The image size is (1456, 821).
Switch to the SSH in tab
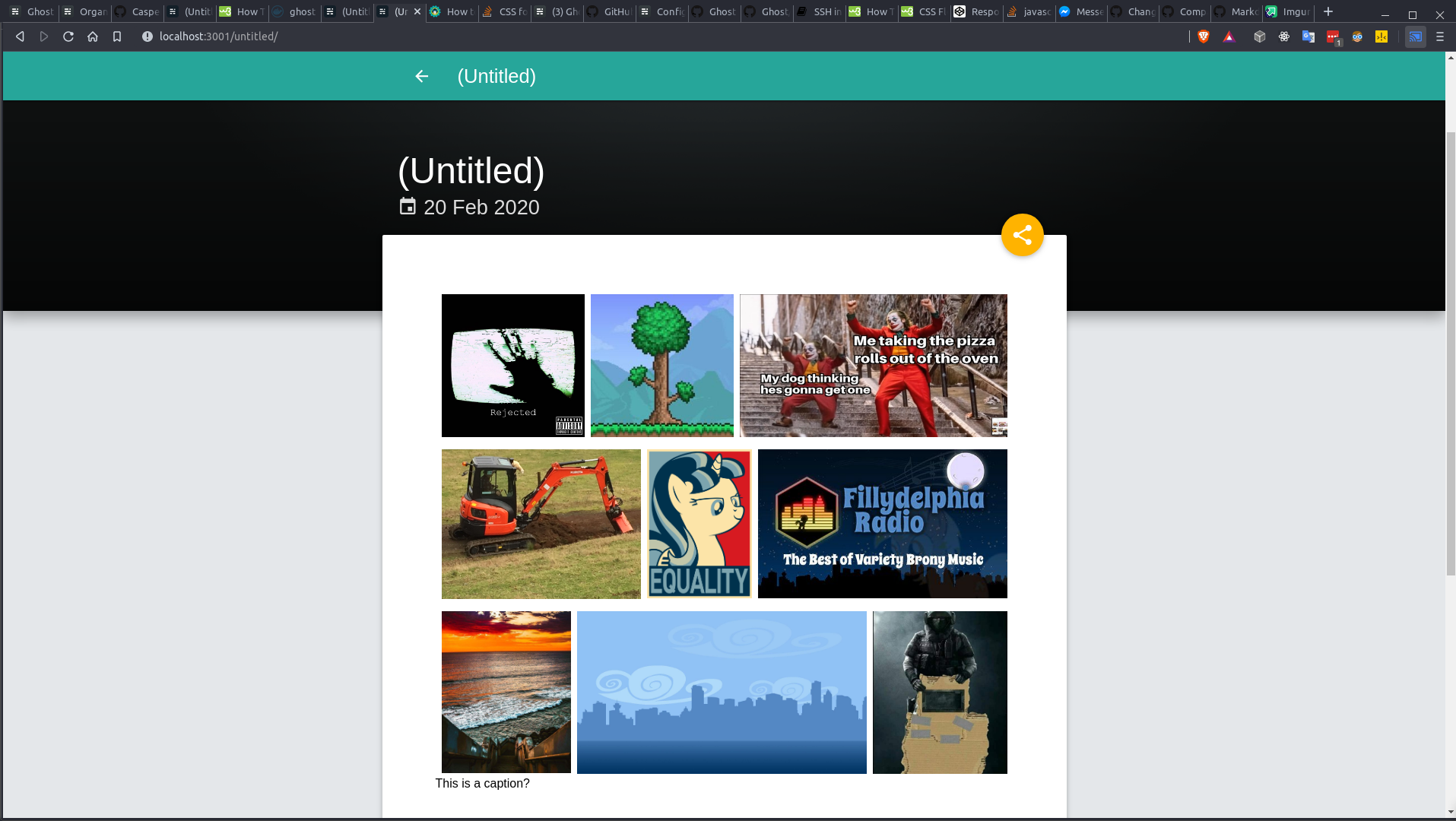(820, 11)
